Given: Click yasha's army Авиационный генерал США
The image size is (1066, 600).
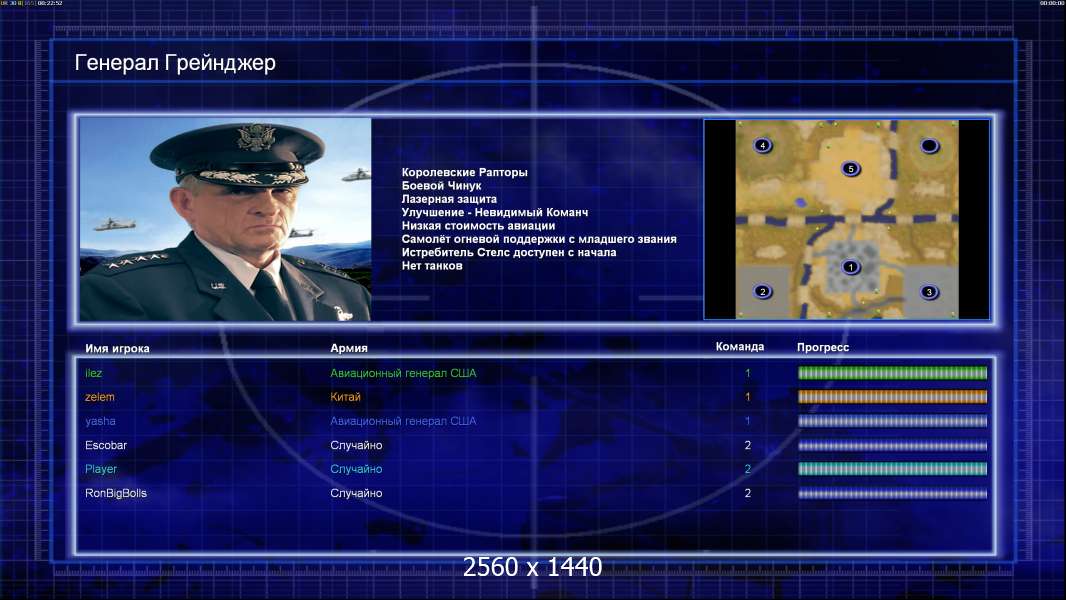Looking at the screenshot, I should click(403, 421).
